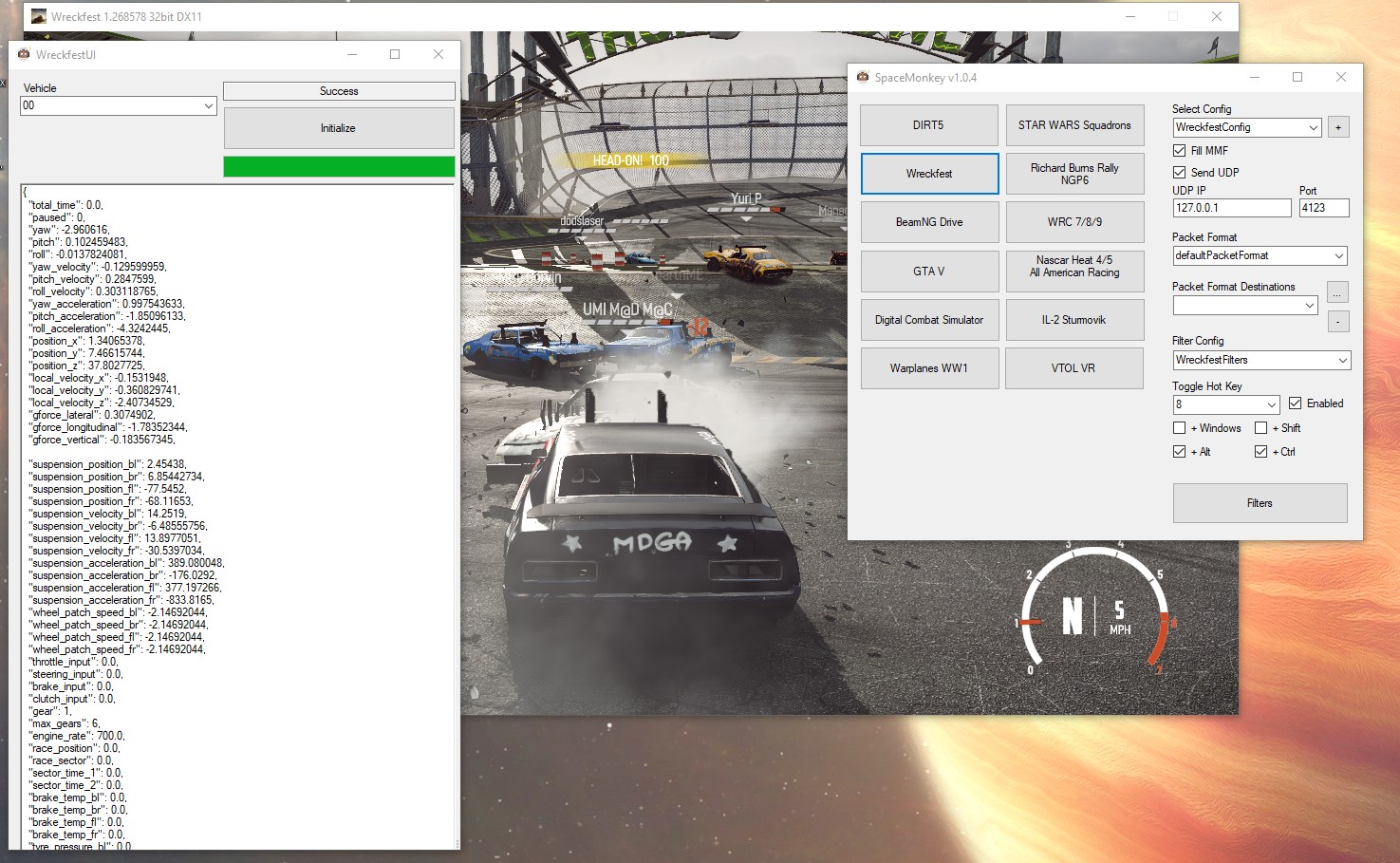
Task: Remove packet destination with minus button
Action: coord(1337,322)
